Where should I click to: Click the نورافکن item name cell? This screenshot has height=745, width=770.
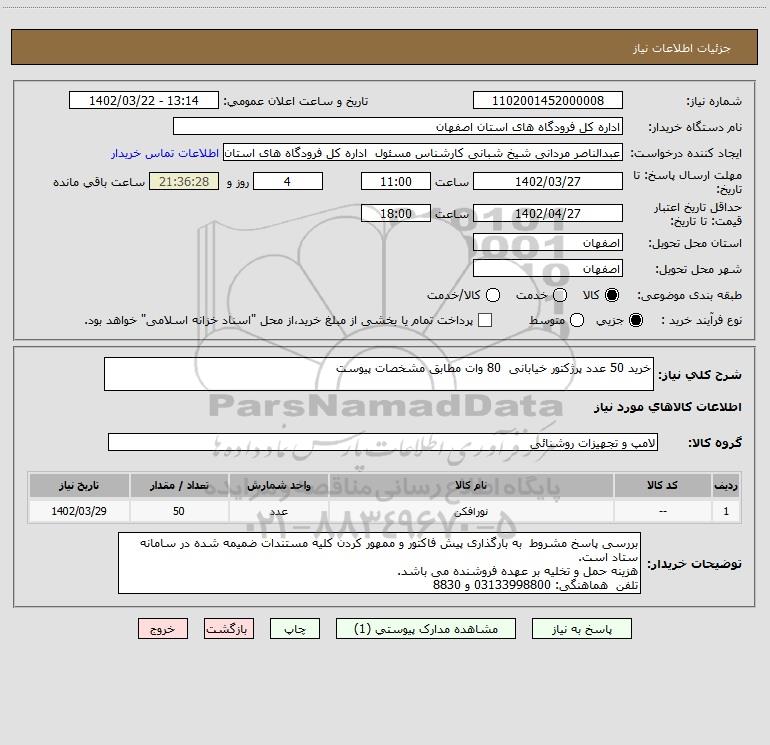(470, 511)
